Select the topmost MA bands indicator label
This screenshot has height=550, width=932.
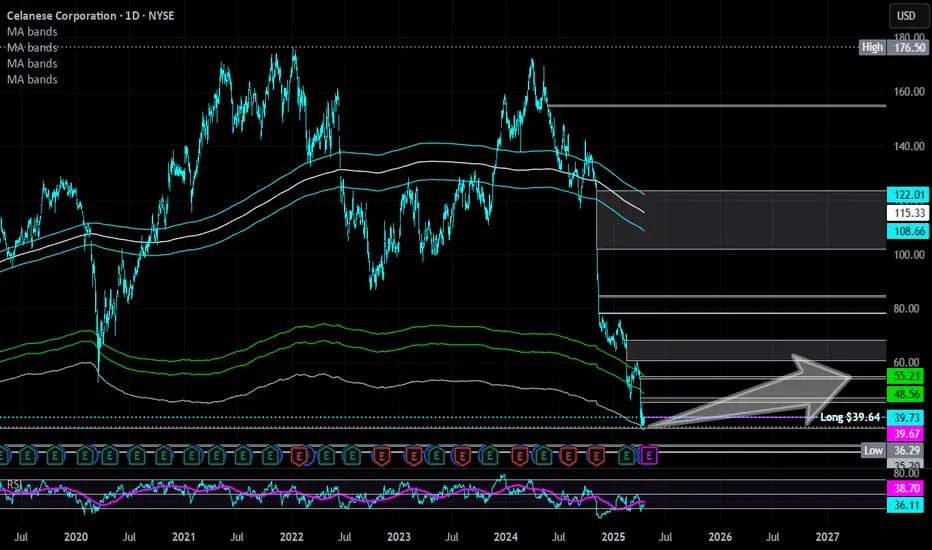click(x=32, y=32)
